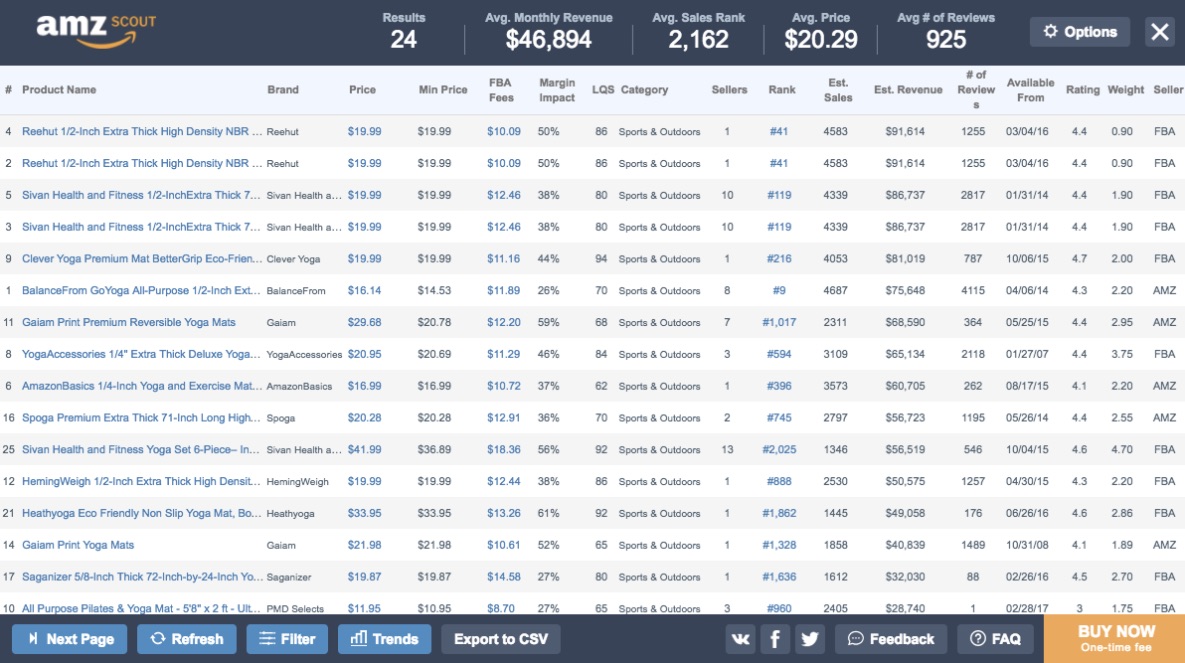Sort by the Category column header
This screenshot has width=1185, height=663.
point(645,89)
